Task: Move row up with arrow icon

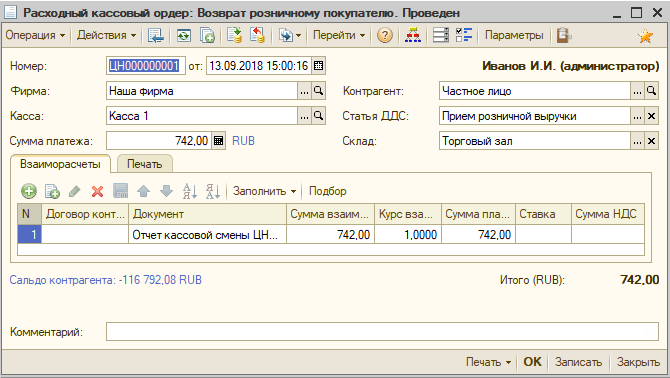Action: (144, 191)
